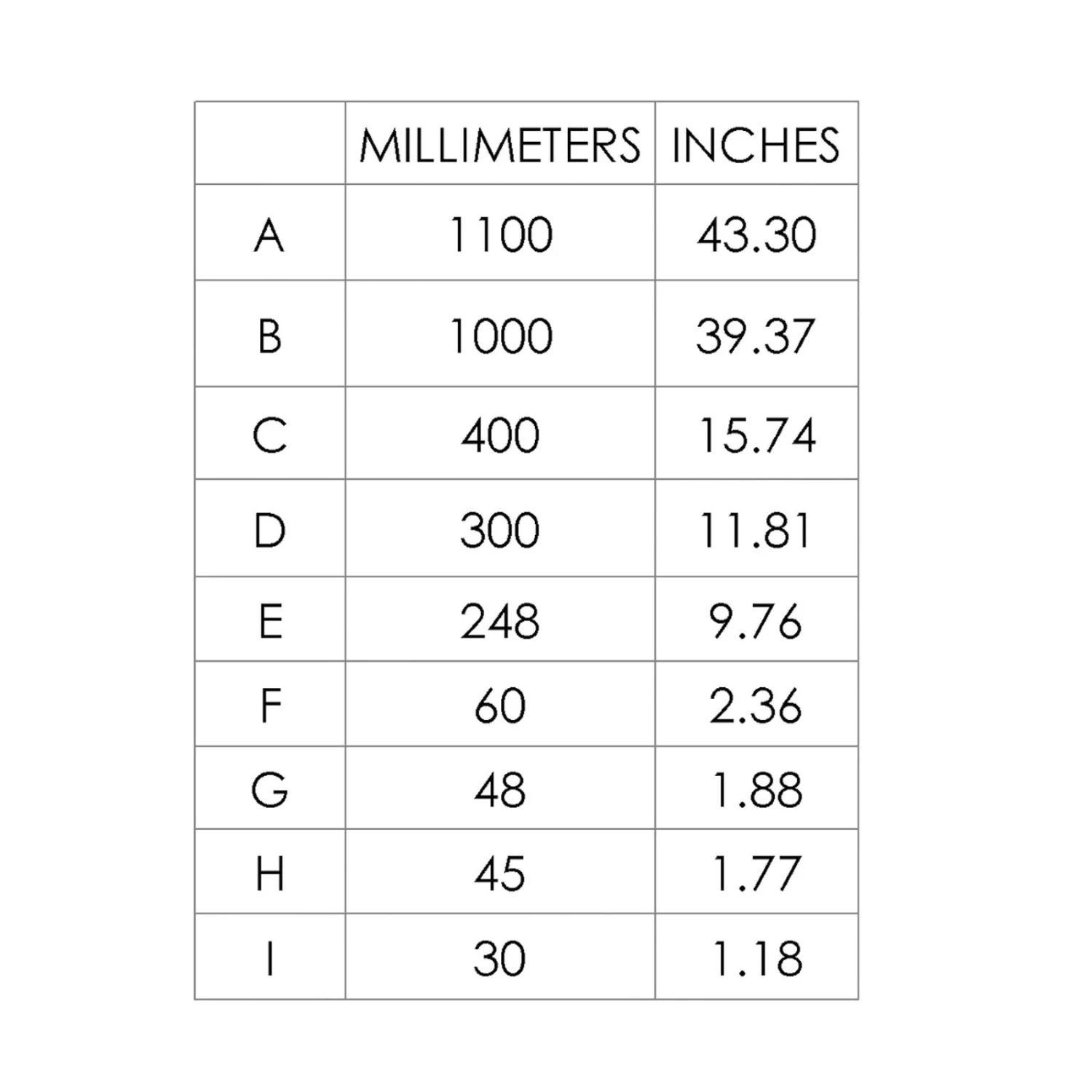Viewport: 1092px width, 1092px height.
Task: Select the 30 millimeters cell
Action: [500, 958]
